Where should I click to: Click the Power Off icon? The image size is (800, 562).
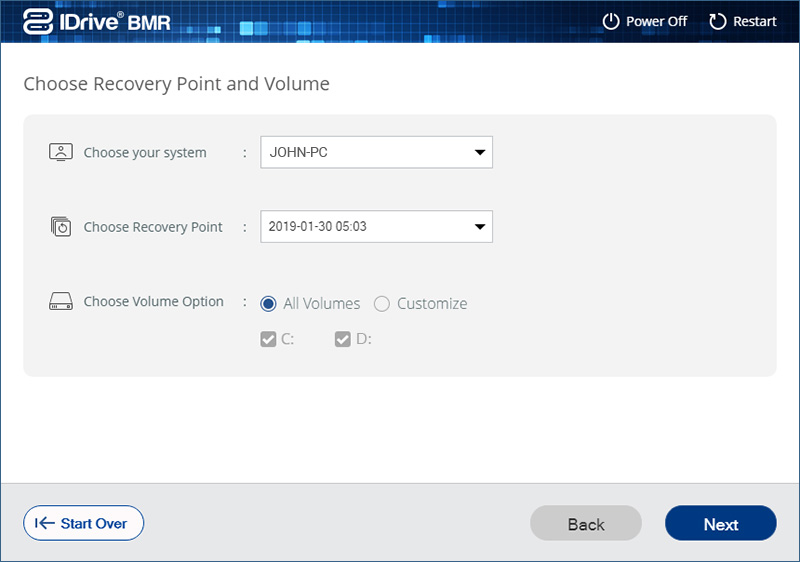click(x=611, y=21)
